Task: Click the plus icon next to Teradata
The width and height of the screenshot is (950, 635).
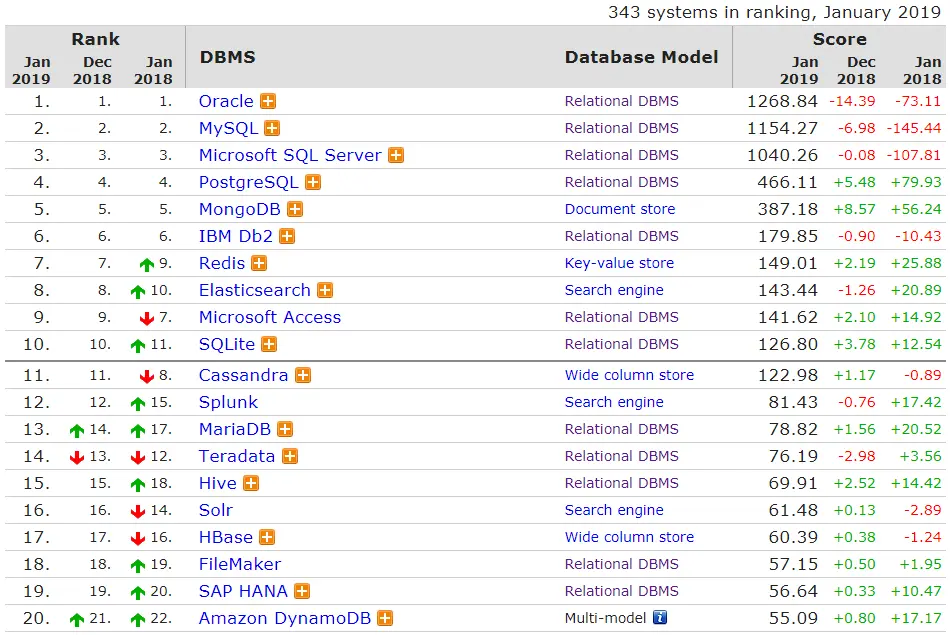Action: click(290, 456)
